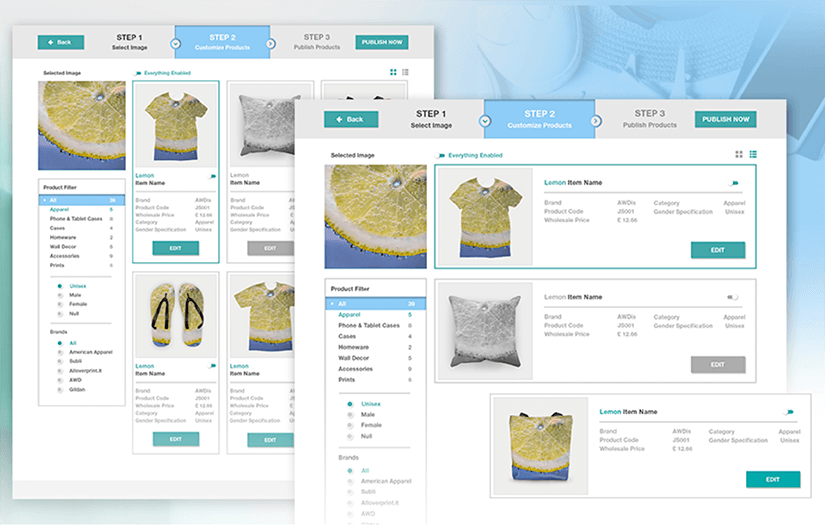Click the circle arrow left of STEP 2, back window
The width and height of the screenshot is (825, 525).
point(176,44)
